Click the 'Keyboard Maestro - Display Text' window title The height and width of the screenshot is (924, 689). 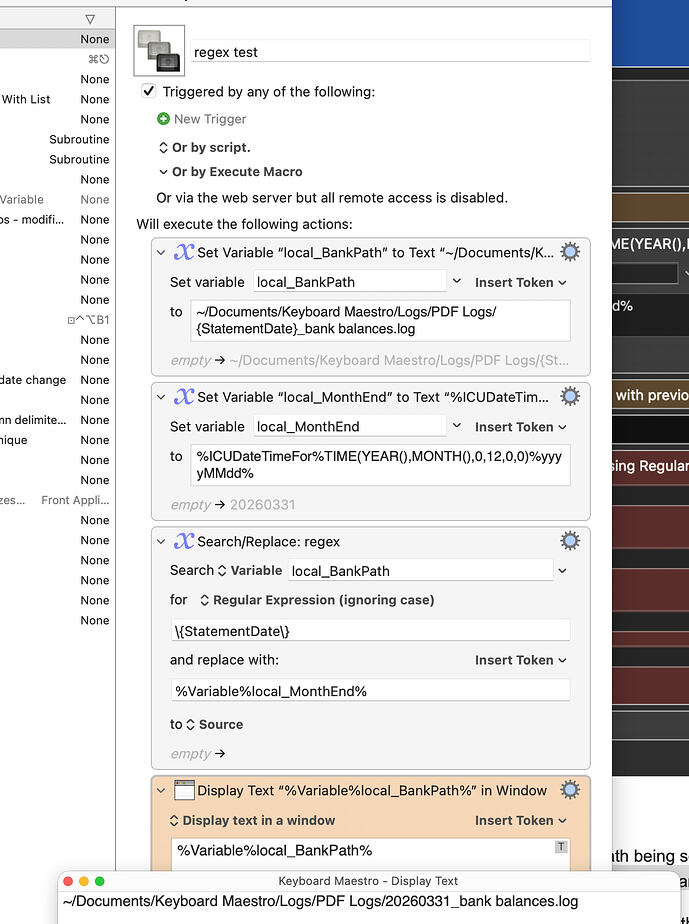(368, 881)
